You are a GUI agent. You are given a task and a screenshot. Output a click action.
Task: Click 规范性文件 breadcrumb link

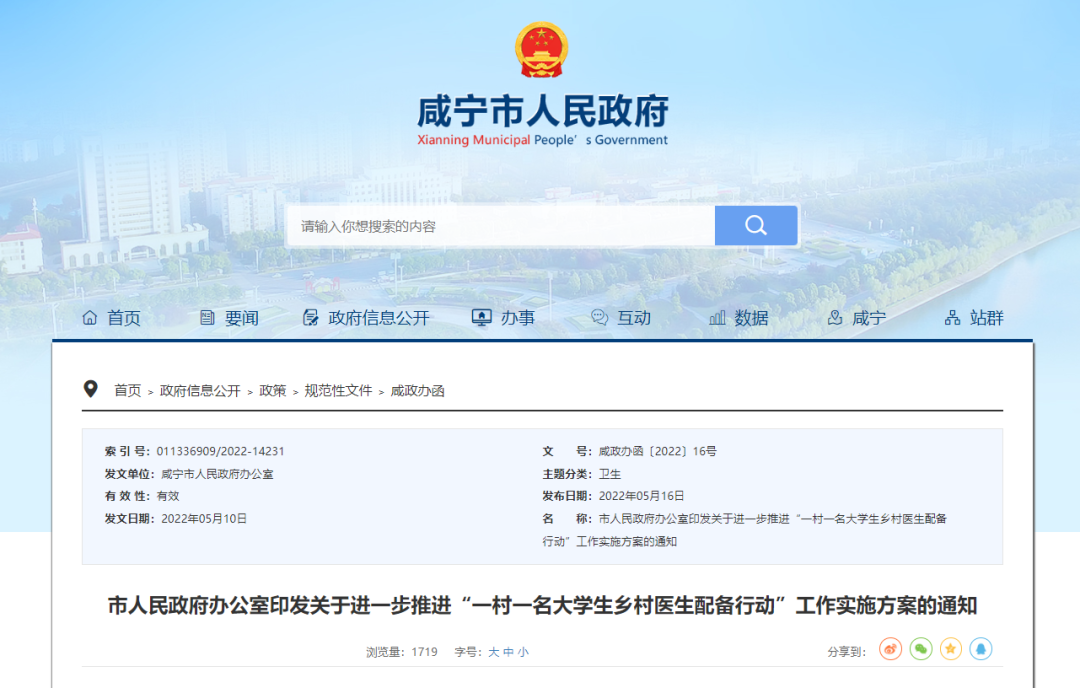338,391
